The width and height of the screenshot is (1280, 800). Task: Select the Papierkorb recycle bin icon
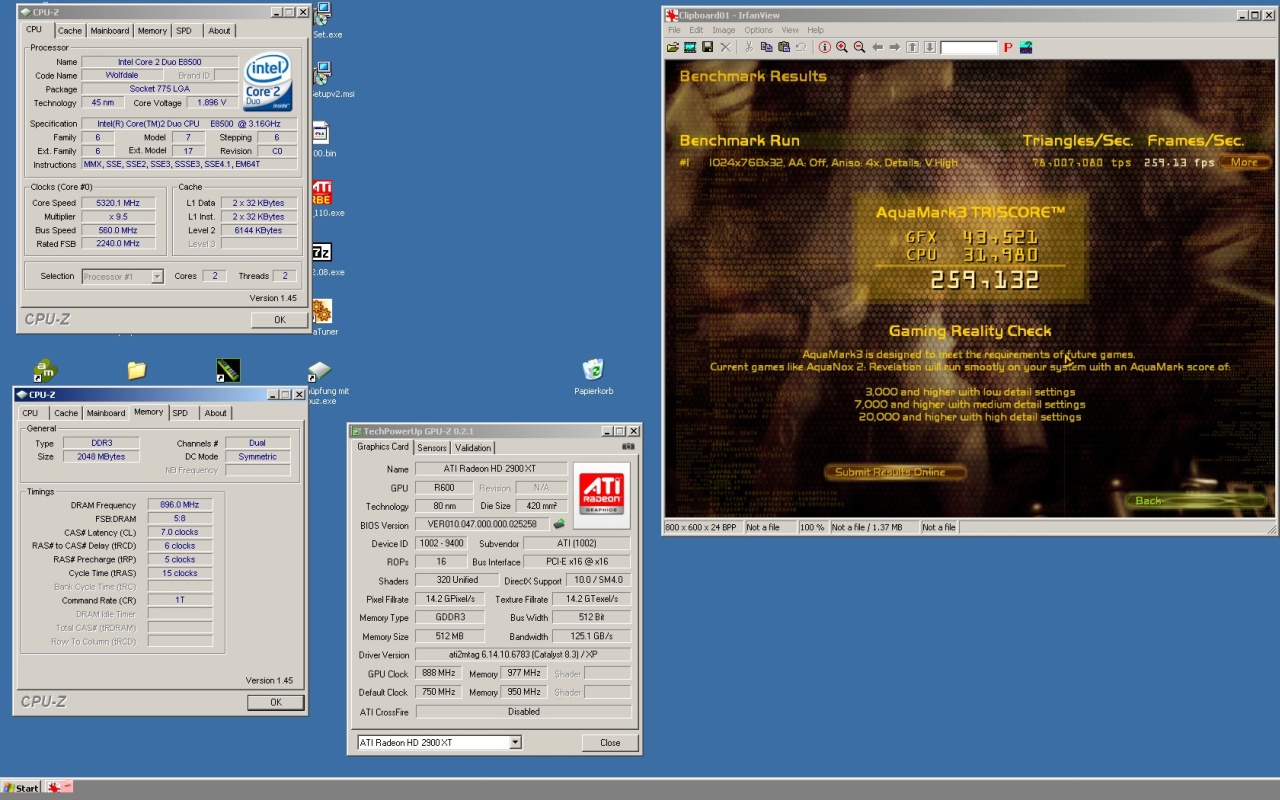pos(593,371)
